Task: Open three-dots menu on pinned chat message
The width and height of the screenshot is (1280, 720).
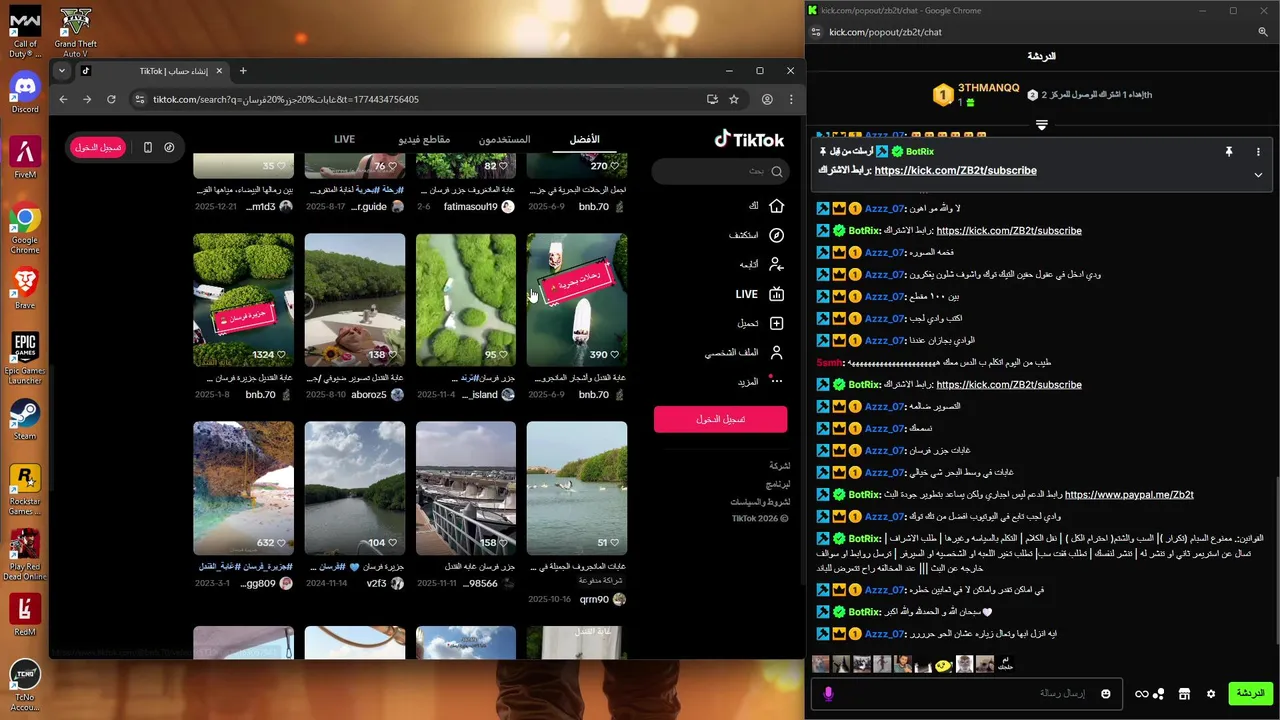Action: click(x=1258, y=151)
